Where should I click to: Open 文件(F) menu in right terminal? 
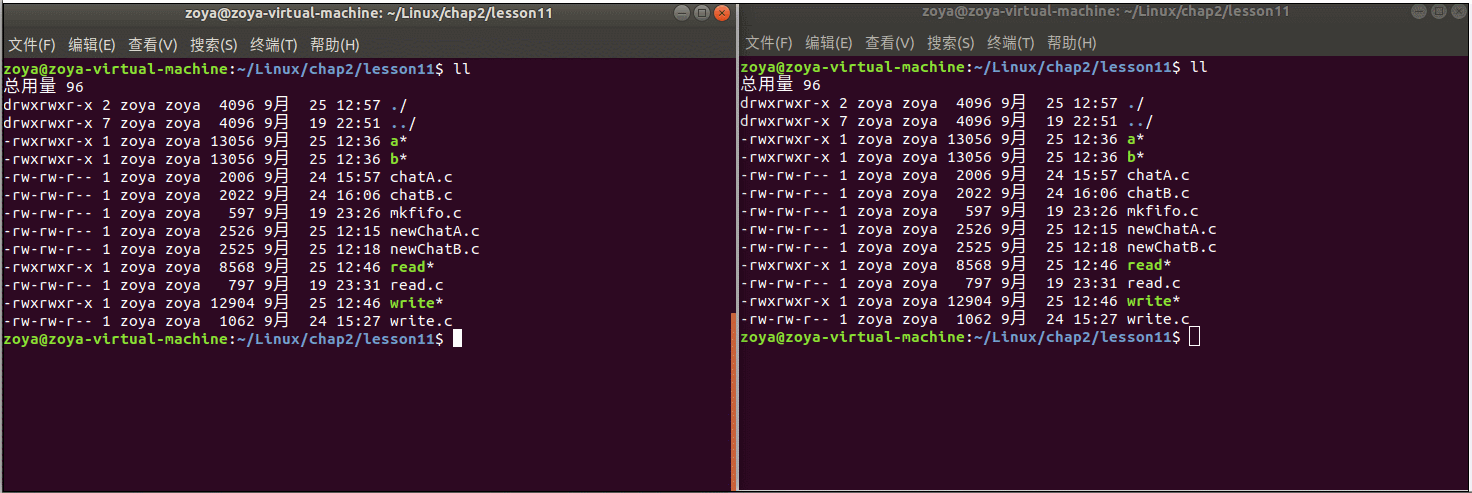click(x=769, y=43)
